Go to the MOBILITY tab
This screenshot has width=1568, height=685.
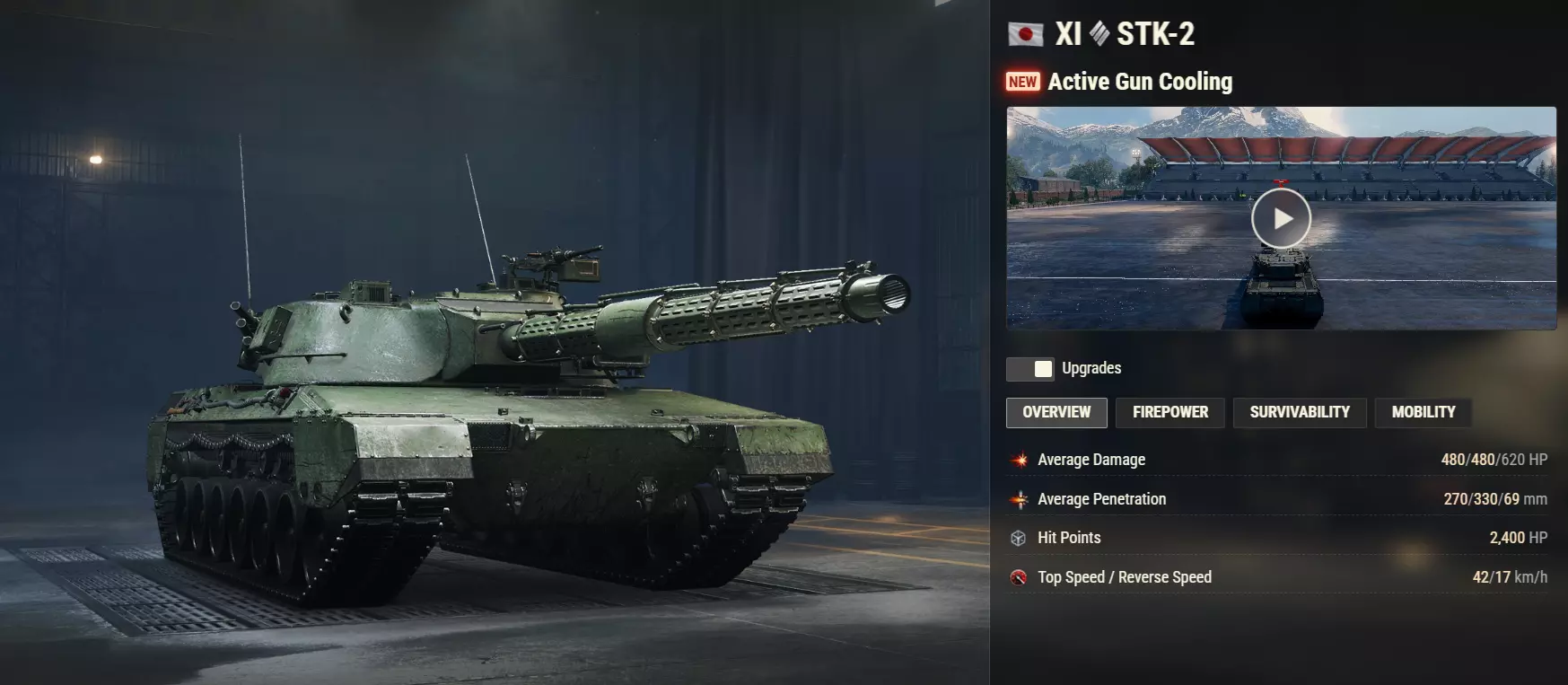pyautogui.click(x=1423, y=412)
